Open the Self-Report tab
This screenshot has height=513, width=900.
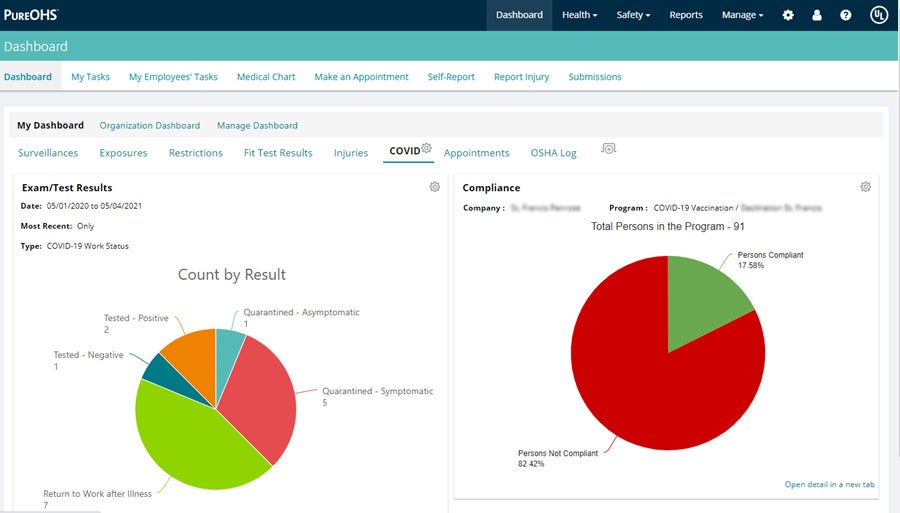[451, 76]
